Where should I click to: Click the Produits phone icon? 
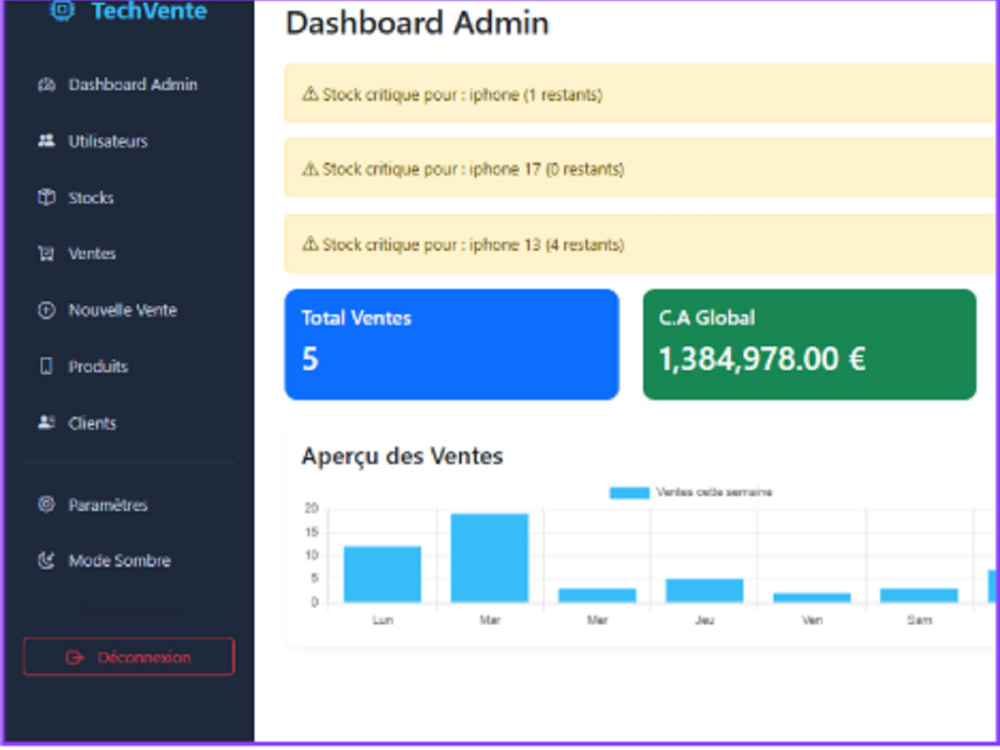point(47,367)
